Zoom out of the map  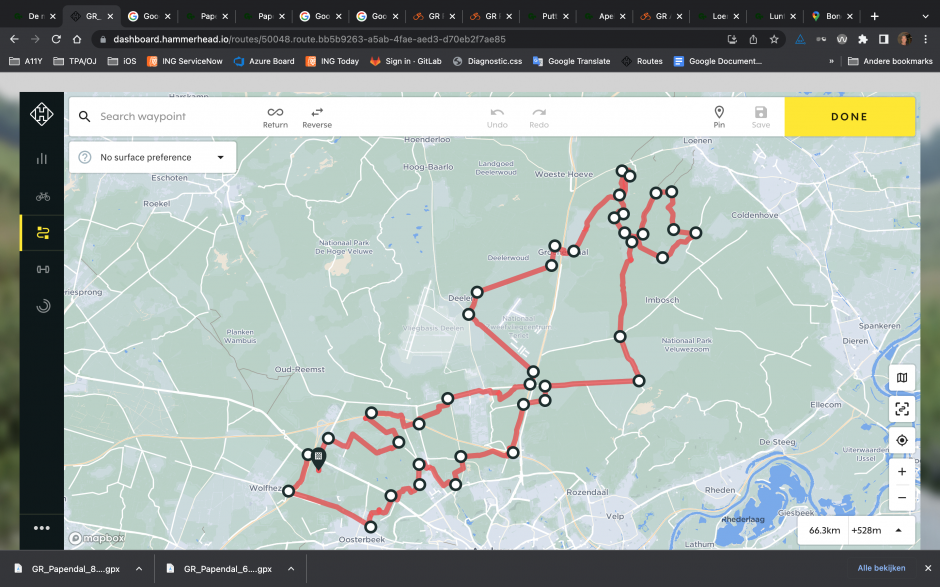click(x=902, y=497)
